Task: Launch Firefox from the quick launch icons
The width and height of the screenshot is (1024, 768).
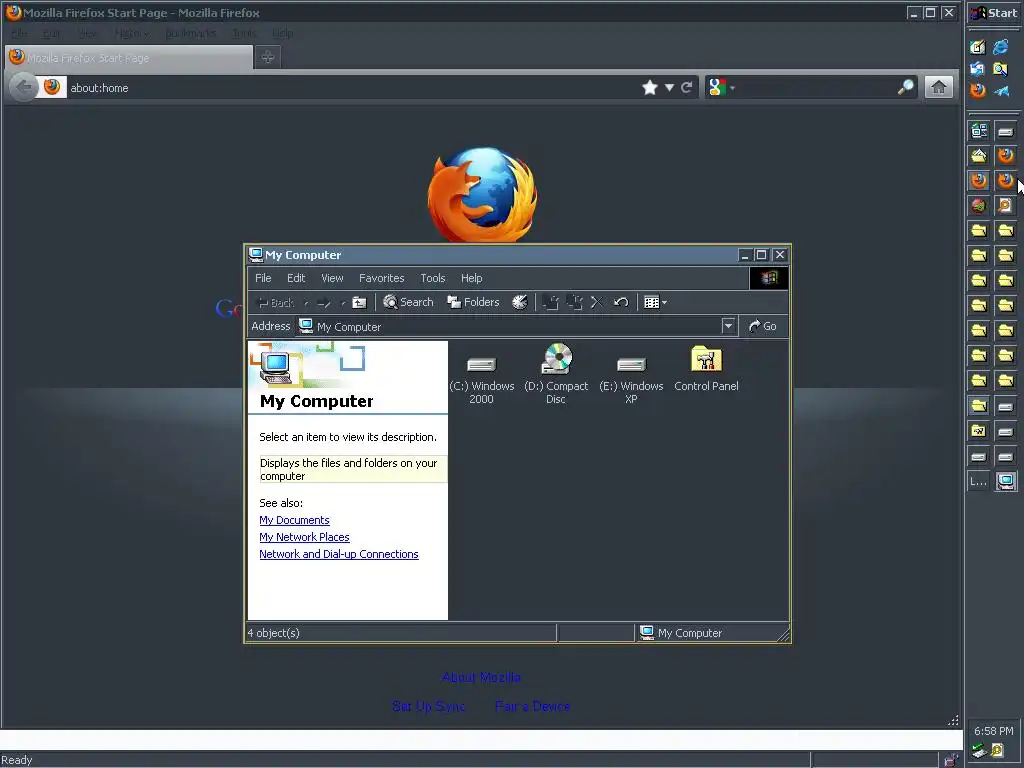Action: click(978, 90)
